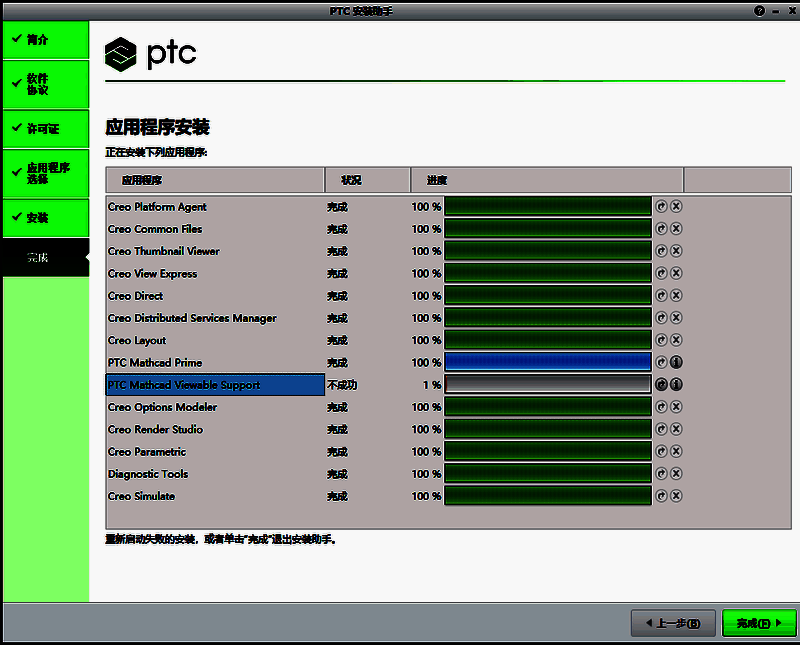Image resolution: width=800 pixels, height=645 pixels.
Task: Open the 软件协议 step in sidebar
Action: click(45, 84)
